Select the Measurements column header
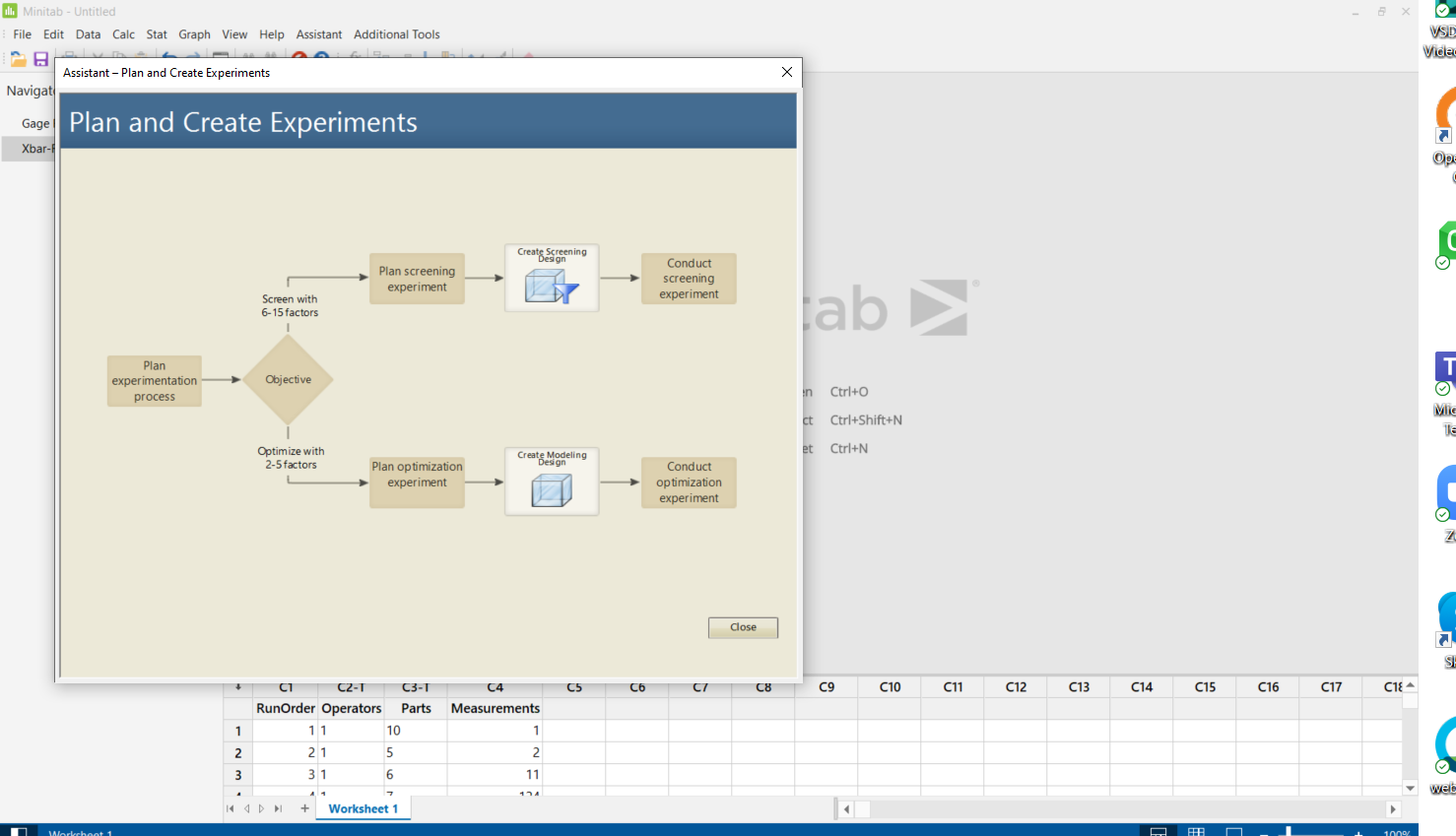 coord(495,708)
